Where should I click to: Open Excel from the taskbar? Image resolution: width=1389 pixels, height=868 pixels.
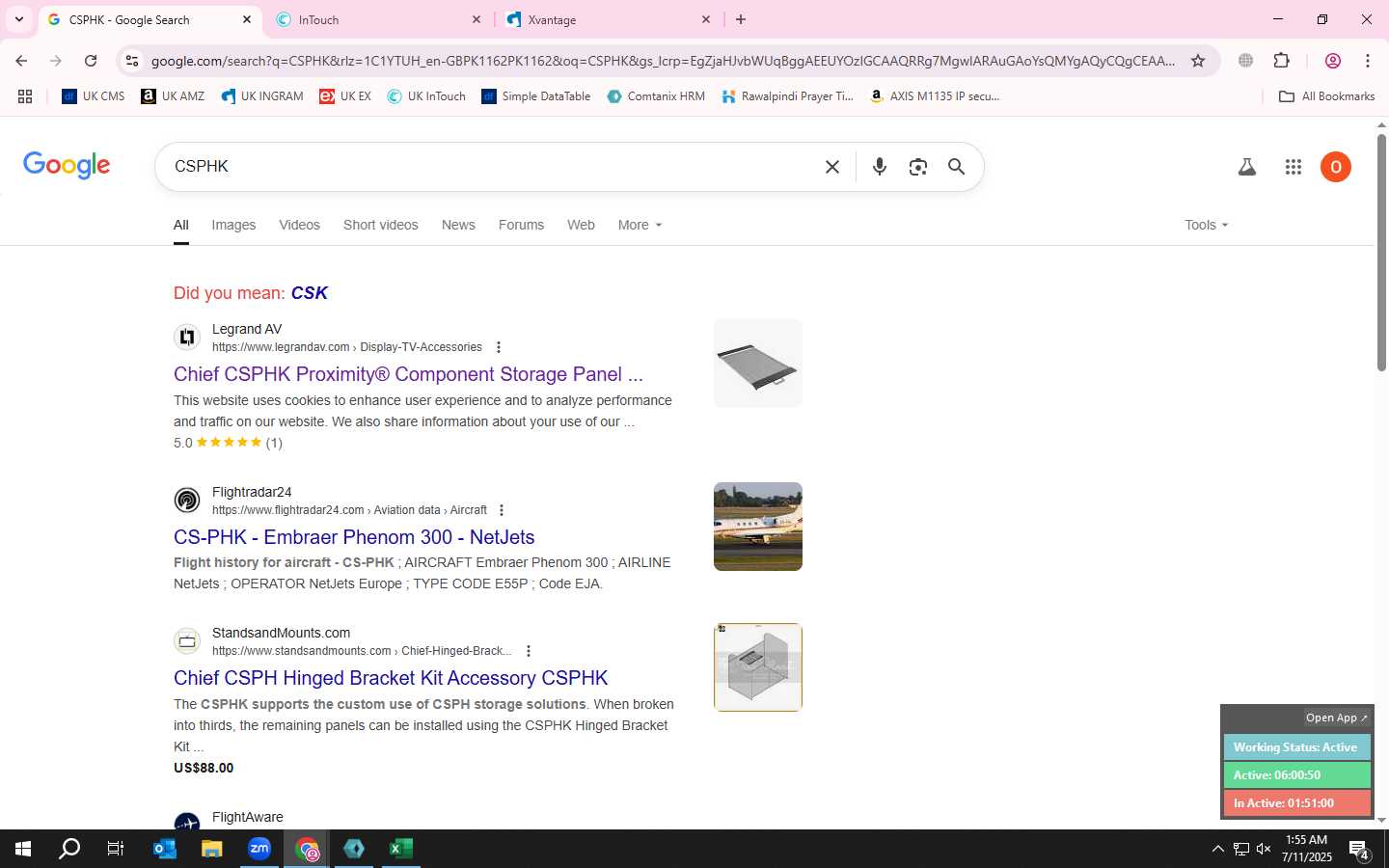[401, 849]
